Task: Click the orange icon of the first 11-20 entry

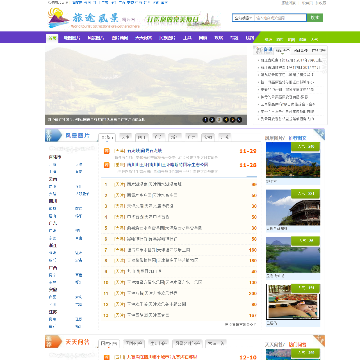Action: [x=106, y=151]
